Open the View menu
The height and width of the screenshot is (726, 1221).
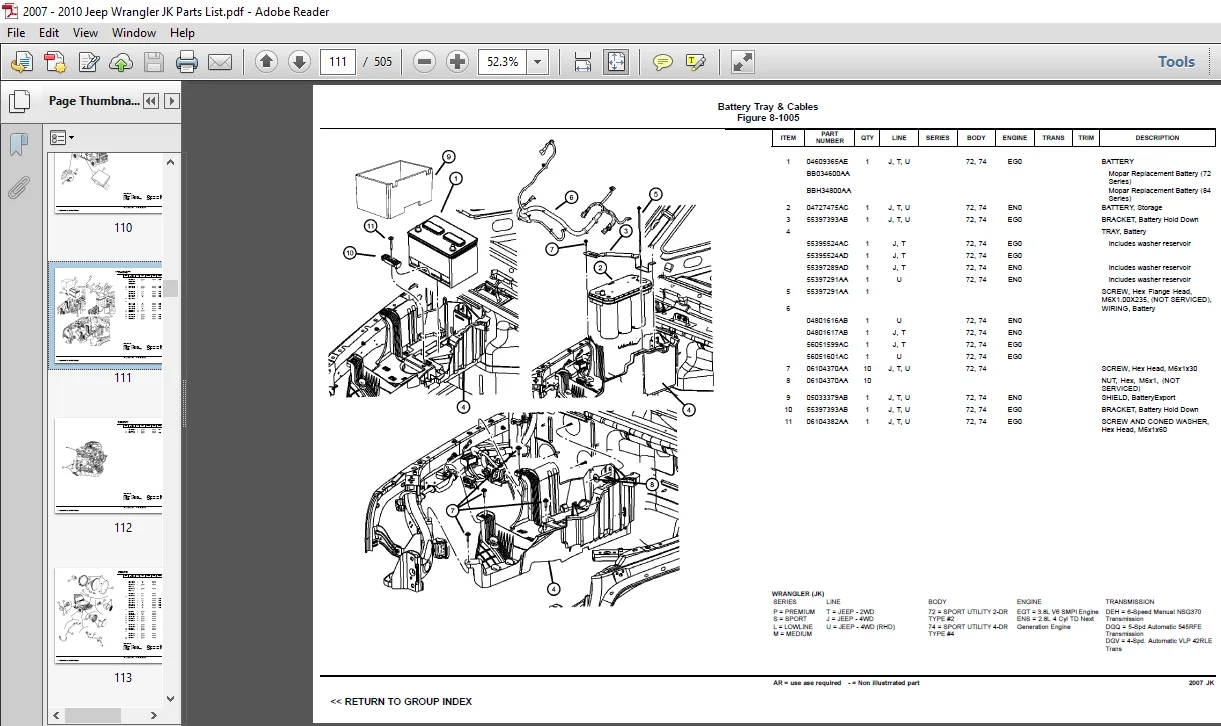point(86,32)
